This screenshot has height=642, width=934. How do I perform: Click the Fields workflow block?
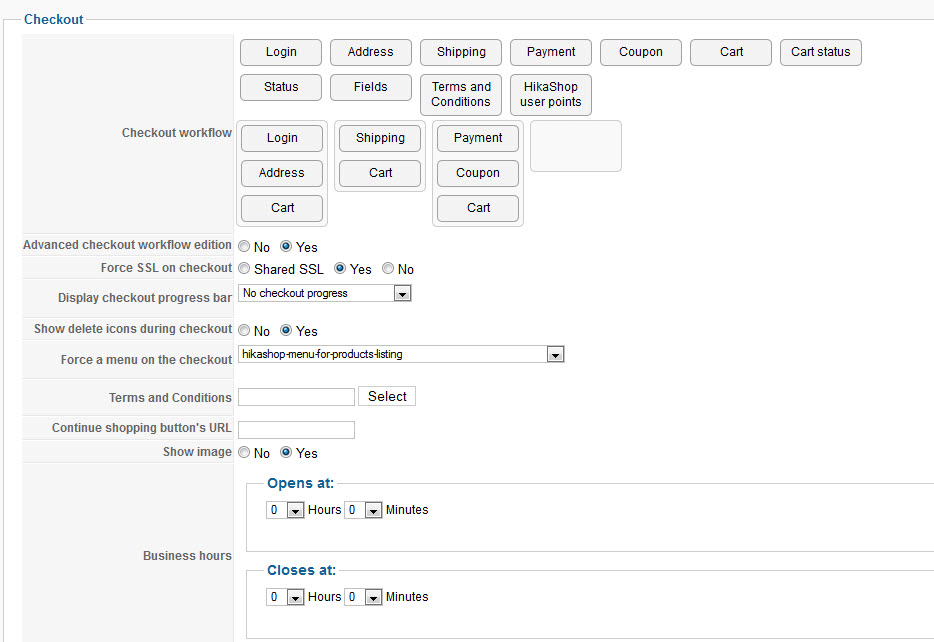click(x=370, y=88)
